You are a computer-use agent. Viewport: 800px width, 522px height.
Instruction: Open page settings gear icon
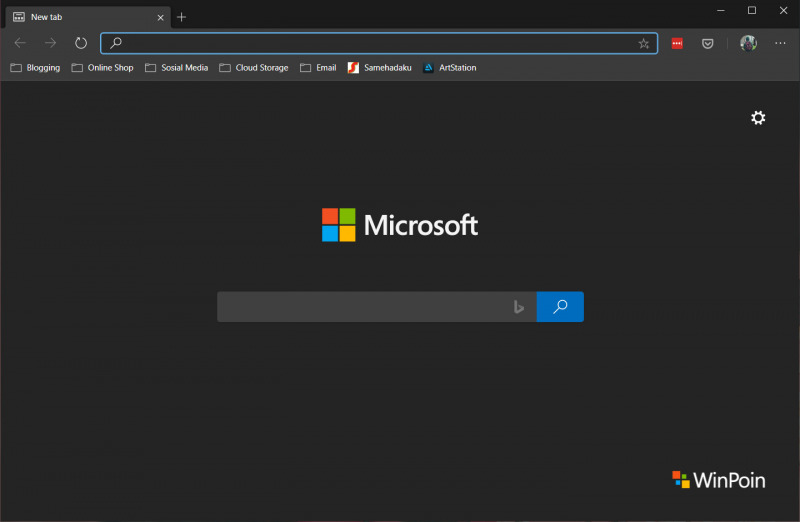pos(758,118)
